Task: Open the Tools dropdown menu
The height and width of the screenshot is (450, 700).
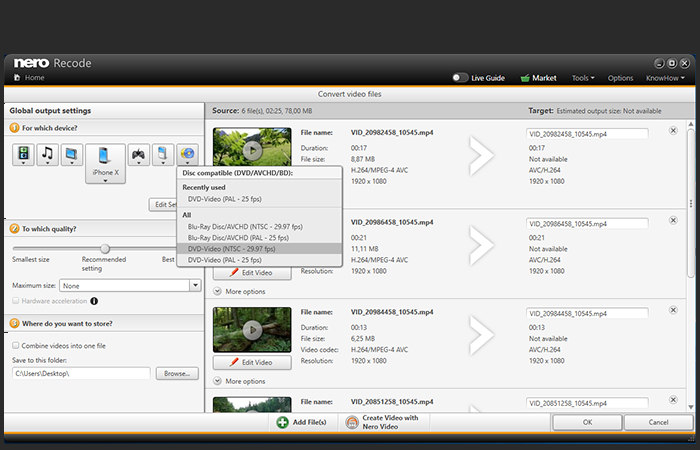Action: tap(582, 77)
